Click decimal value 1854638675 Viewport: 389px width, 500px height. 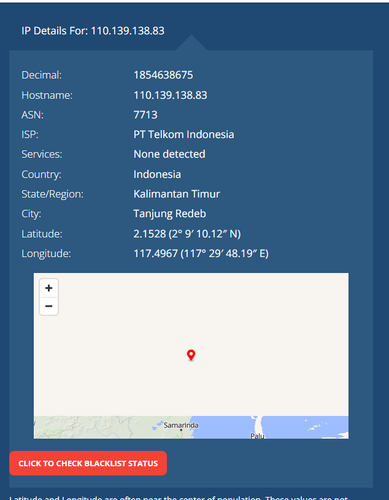(163, 75)
